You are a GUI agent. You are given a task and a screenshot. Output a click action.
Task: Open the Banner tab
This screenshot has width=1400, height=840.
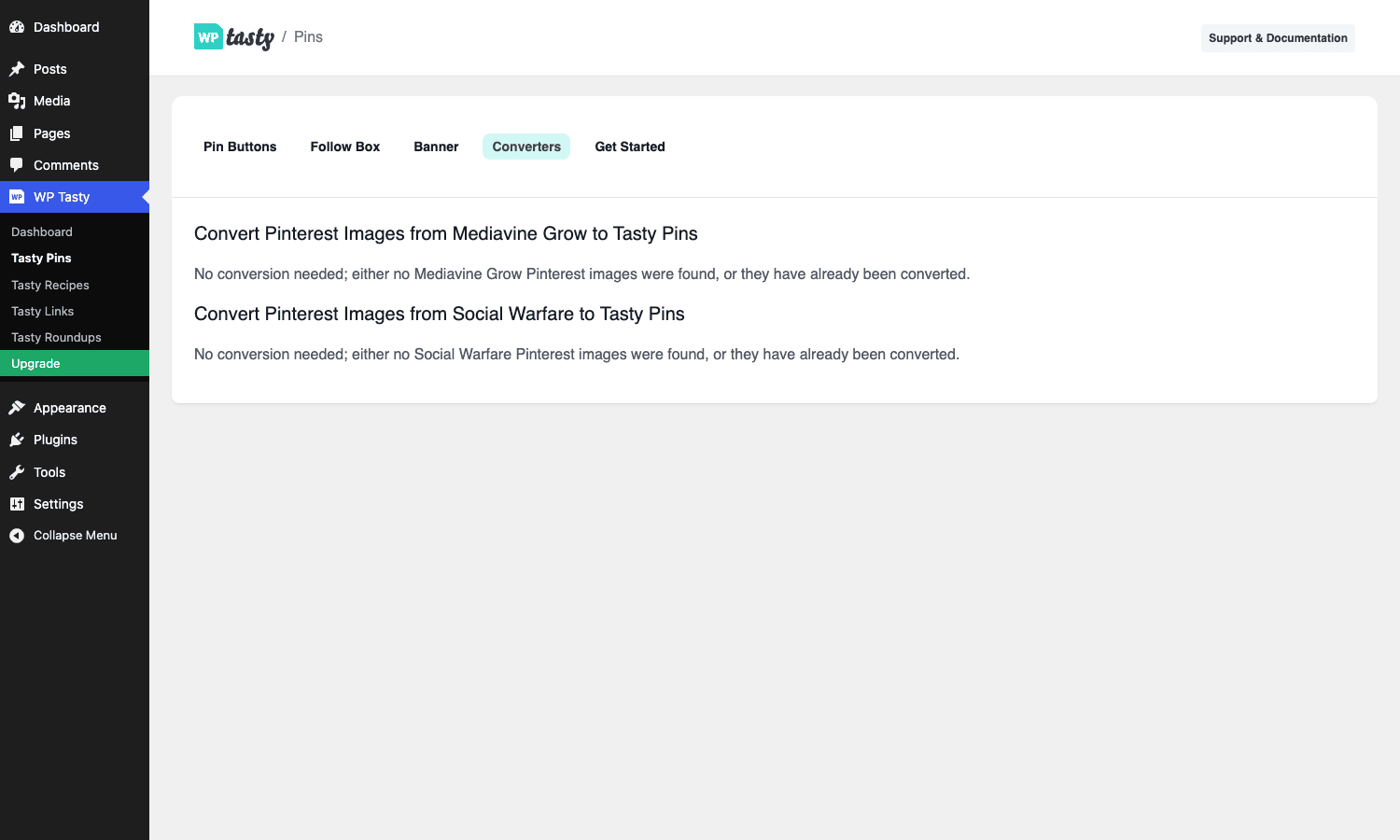(436, 147)
